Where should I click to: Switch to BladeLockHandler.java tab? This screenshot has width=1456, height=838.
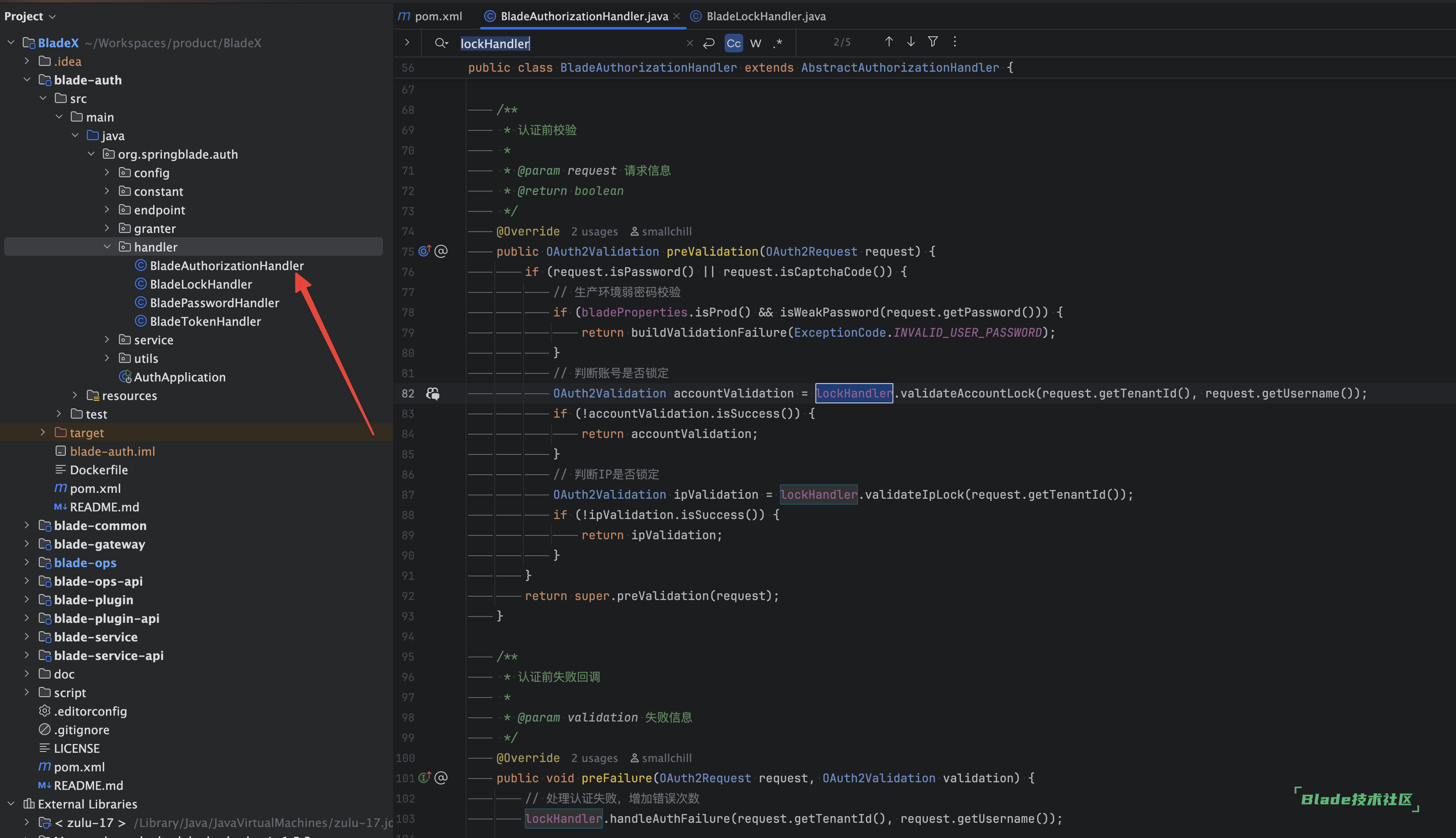point(758,16)
